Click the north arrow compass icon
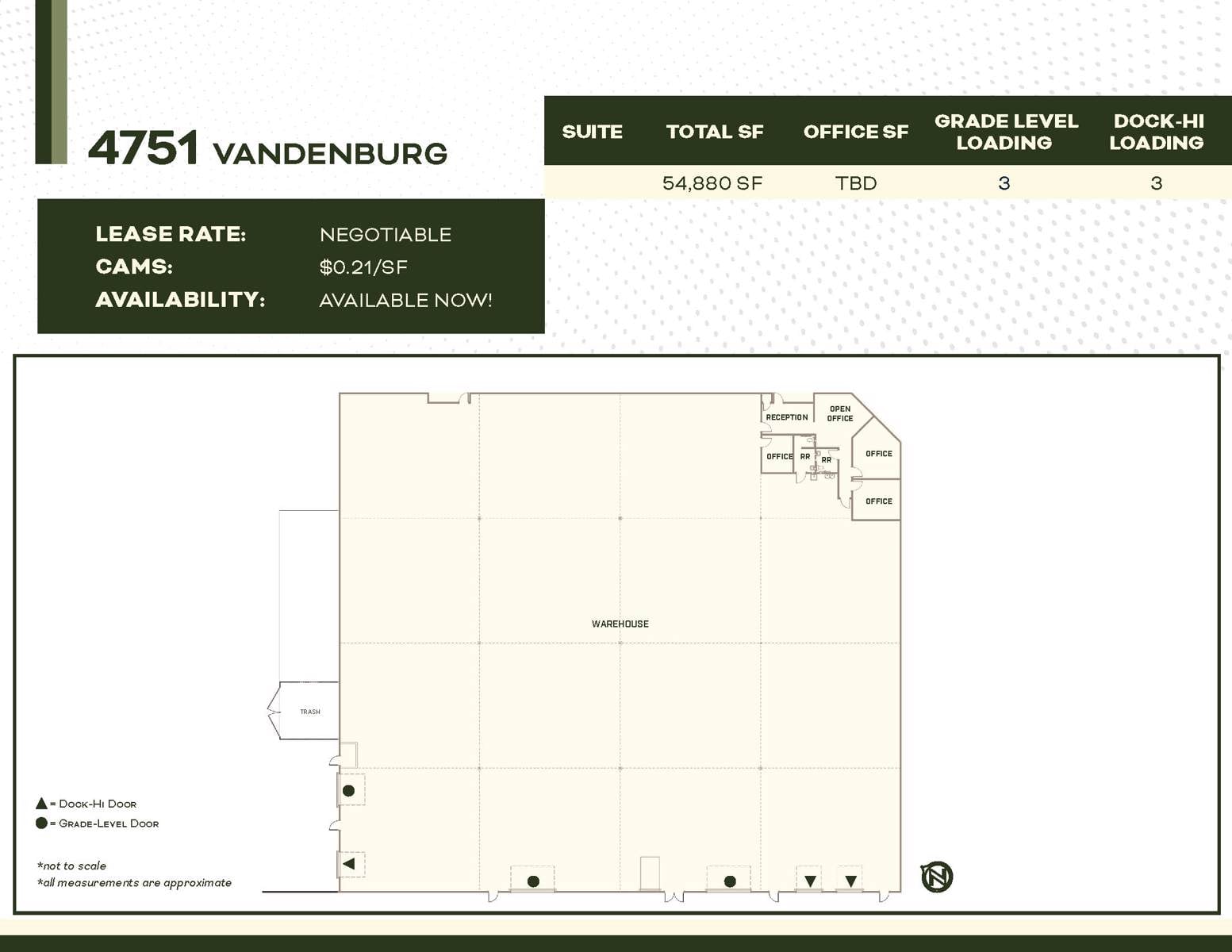The height and width of the screenshot is (952, 1232). [936, 878]
